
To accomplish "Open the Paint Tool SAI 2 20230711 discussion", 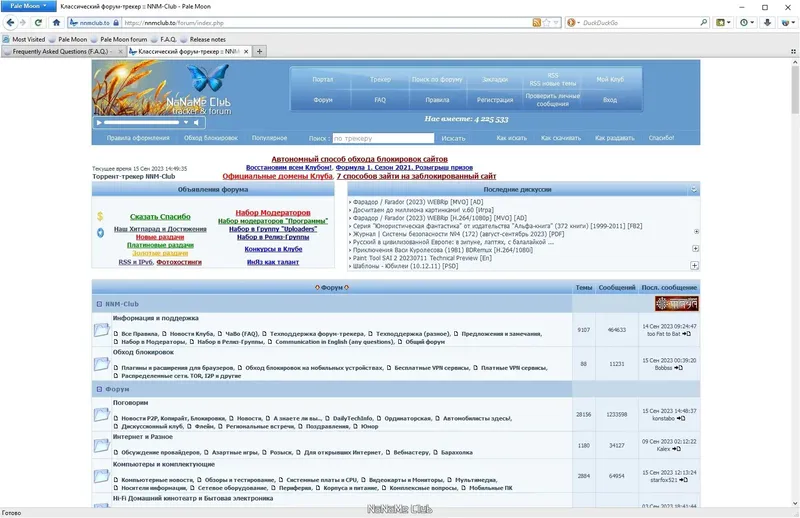I will pos(422,258).
